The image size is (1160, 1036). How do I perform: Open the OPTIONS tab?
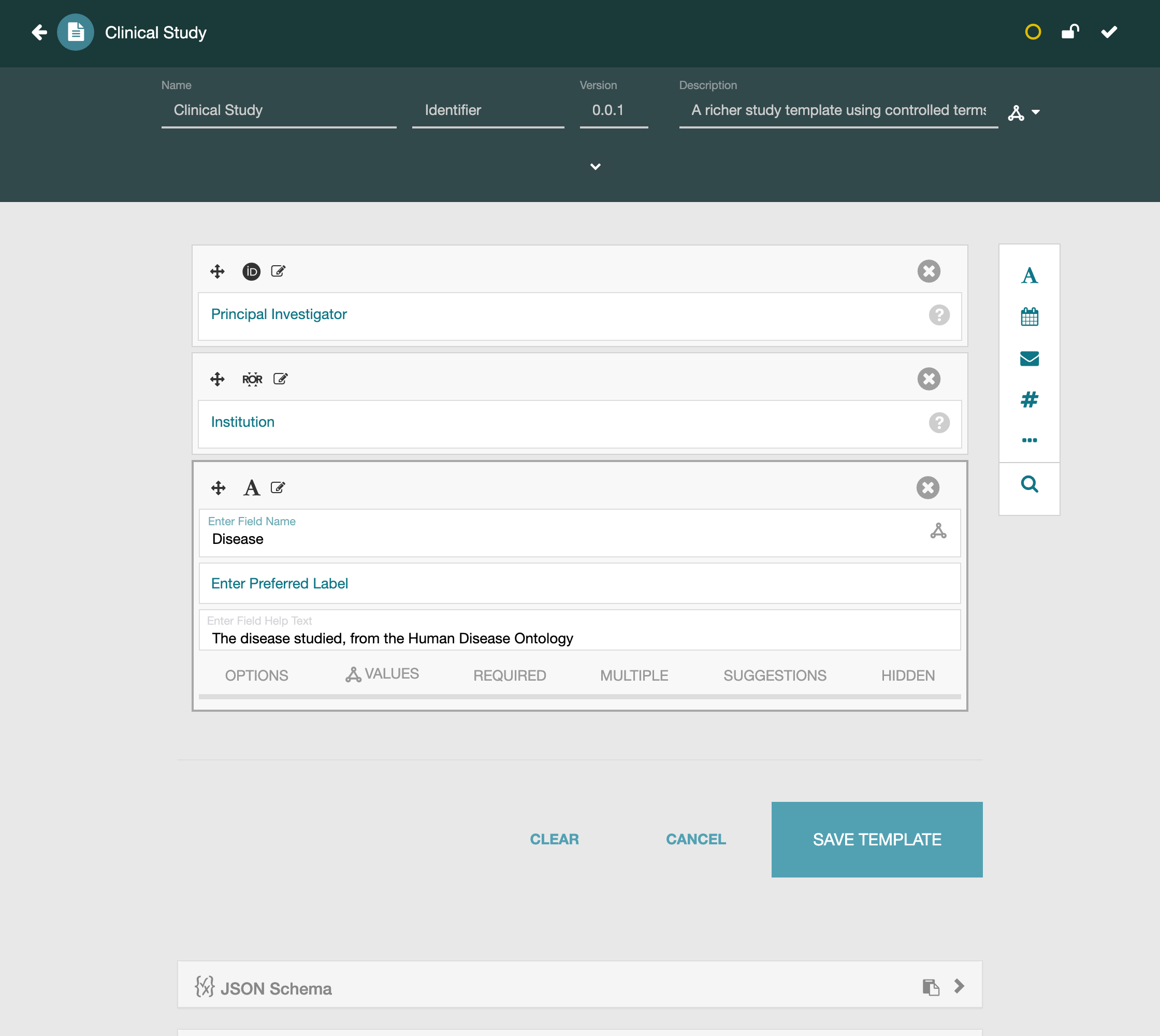256,675
